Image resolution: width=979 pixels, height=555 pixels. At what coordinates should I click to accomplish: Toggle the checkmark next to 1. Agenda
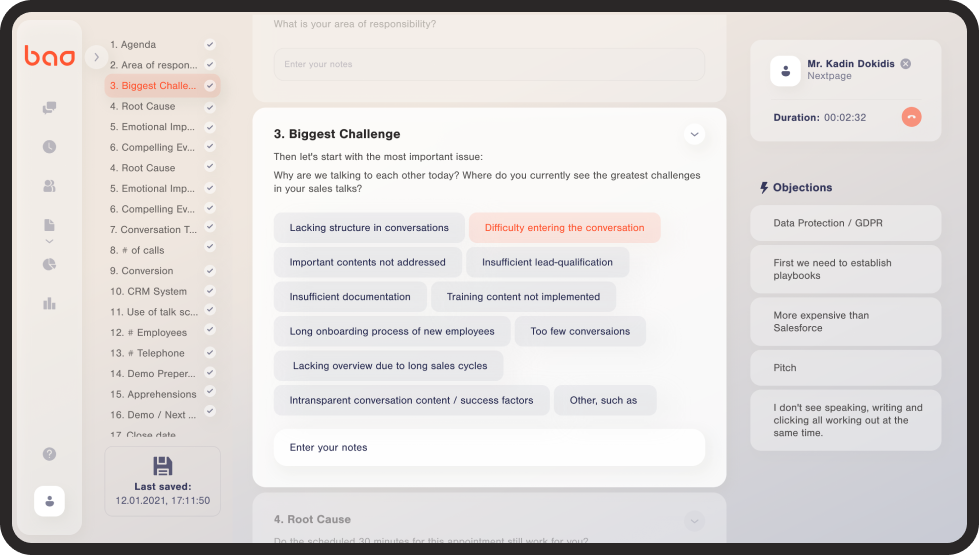pos(210,44)
